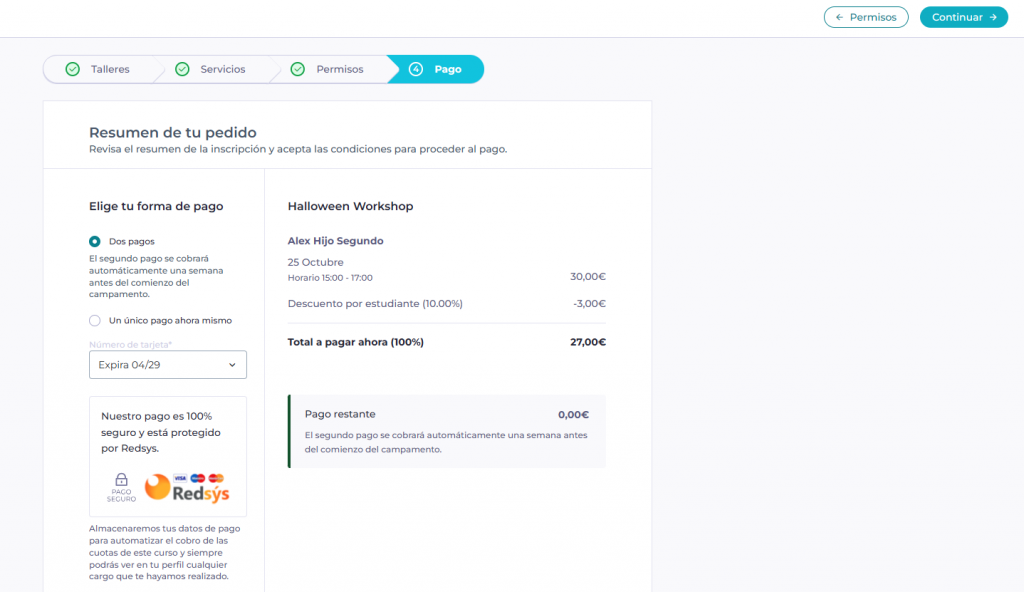Select the Dos pagos radio option
The width and height of the screenshot is (1024, 592).
(95, 241)
